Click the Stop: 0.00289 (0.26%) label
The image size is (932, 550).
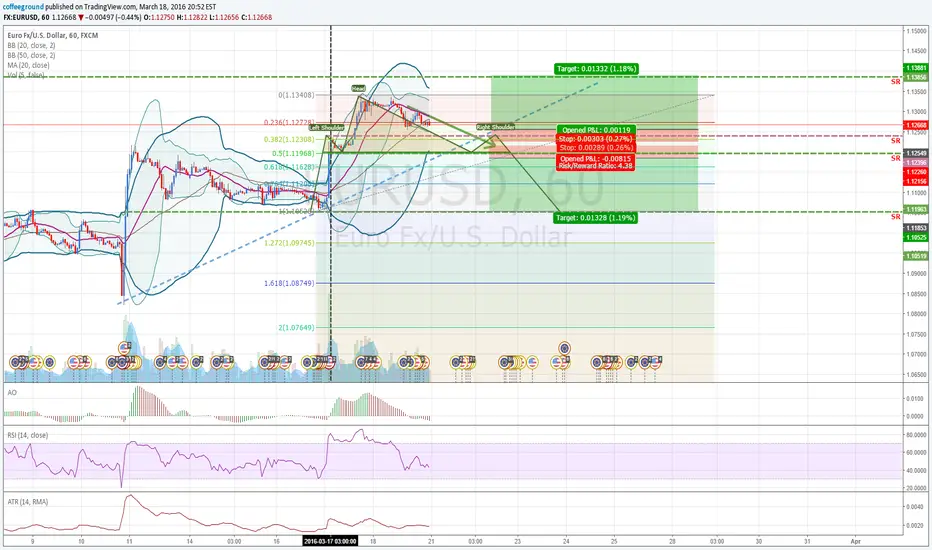pos(596,147)
